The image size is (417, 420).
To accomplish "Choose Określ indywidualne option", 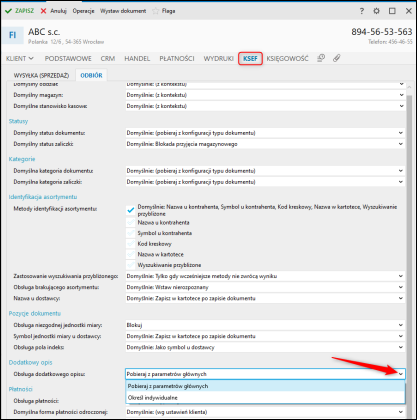I will pos(265,398).
